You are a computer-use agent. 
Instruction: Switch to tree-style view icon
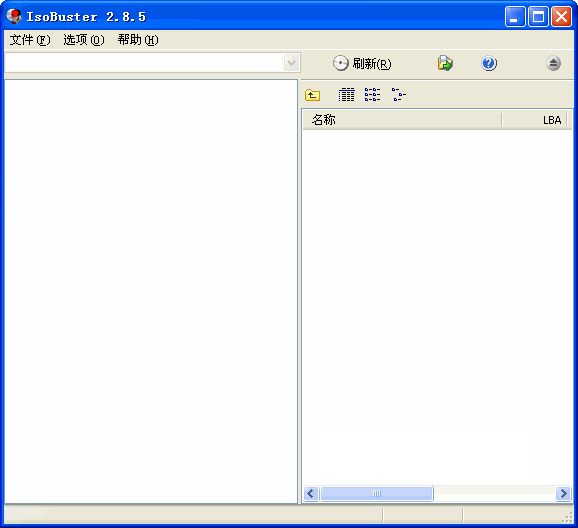point(399,95)
